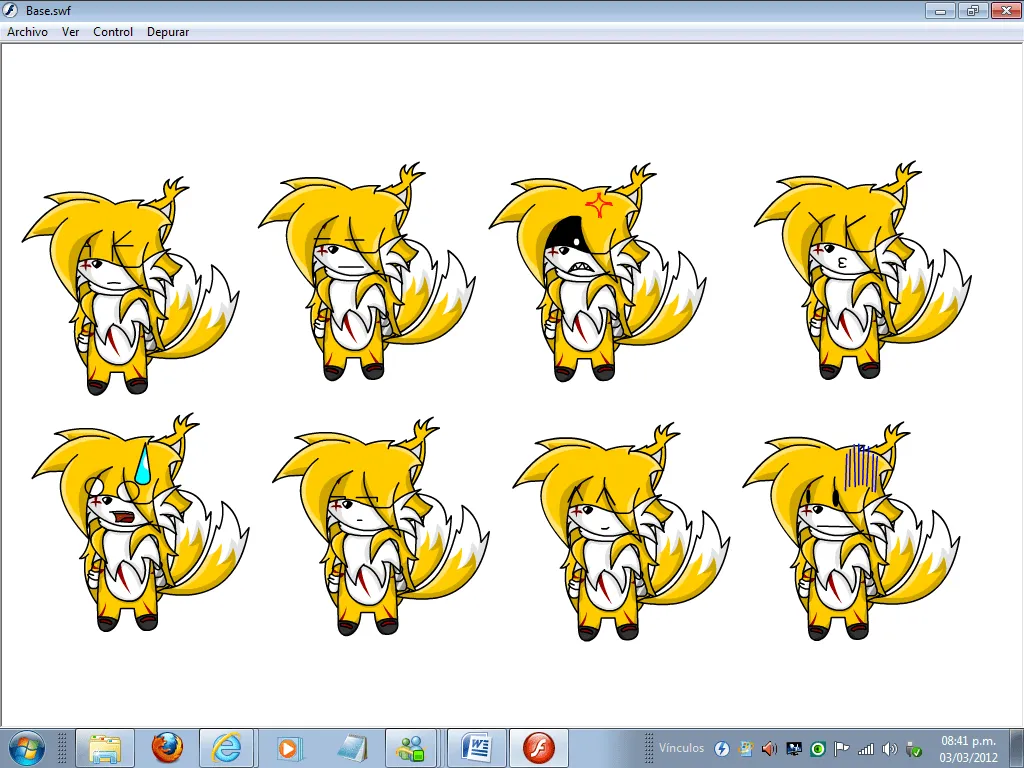Image resolution: width=1024 pixels, height=768 pixels.
Task: Open Microsoft Word from the taskbar
Action: [476, 747]
